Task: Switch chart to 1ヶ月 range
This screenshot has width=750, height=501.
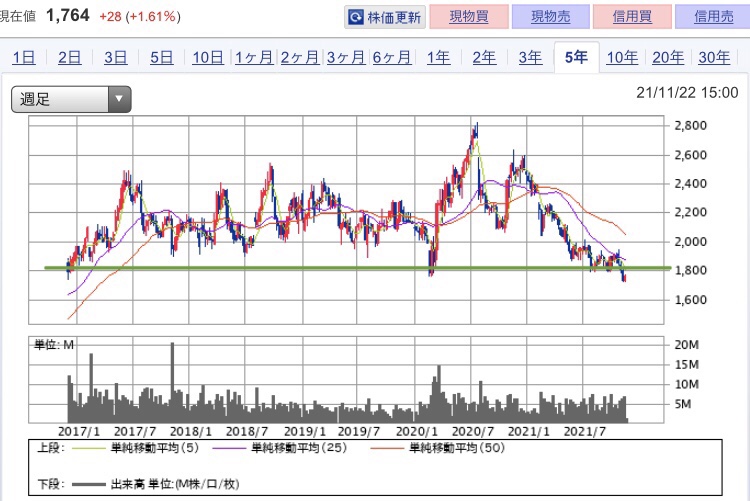Action: 254,57
